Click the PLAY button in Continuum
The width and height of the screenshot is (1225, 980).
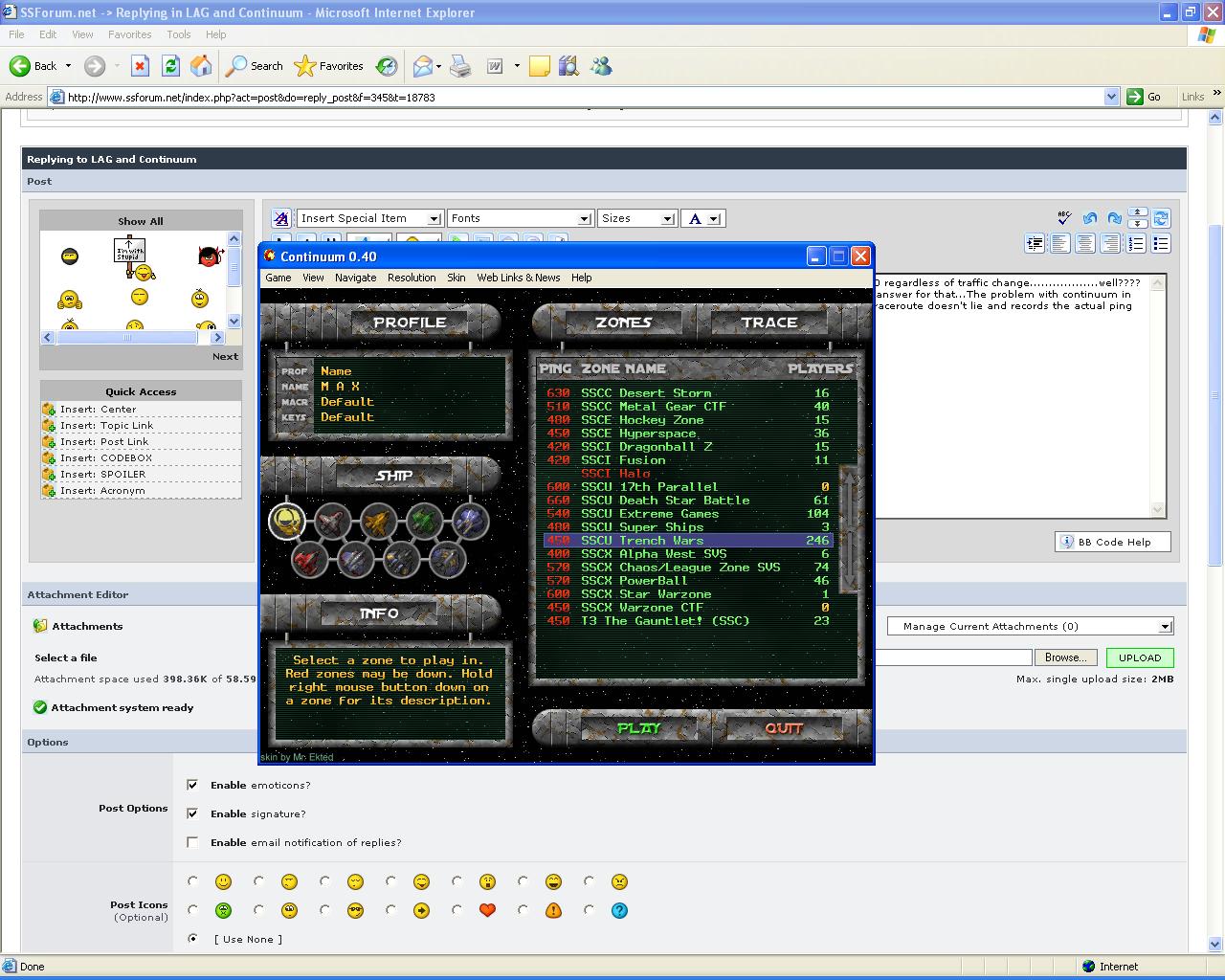638,728
